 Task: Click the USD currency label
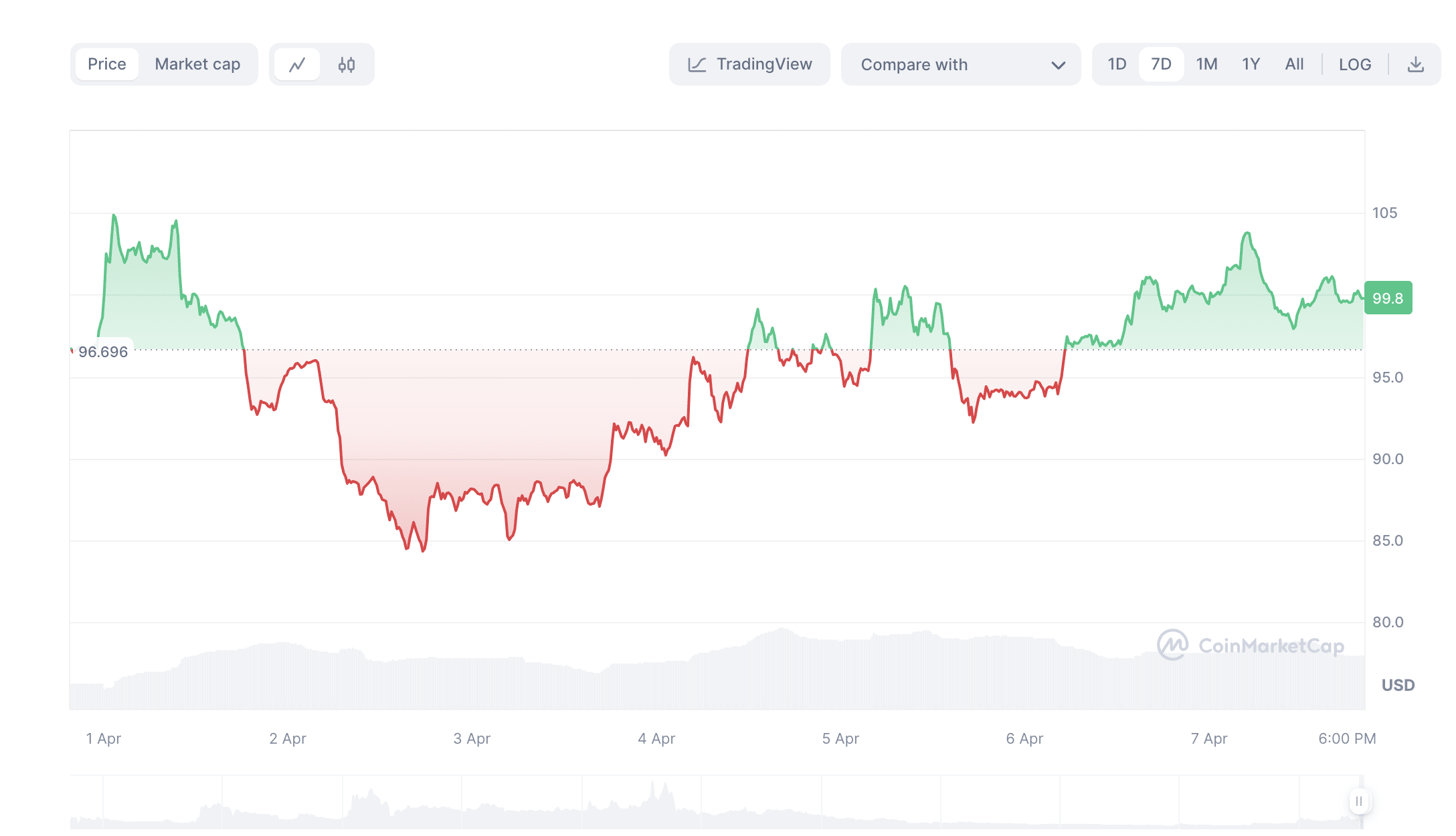pyautogui.click(x=1398, y=685)
